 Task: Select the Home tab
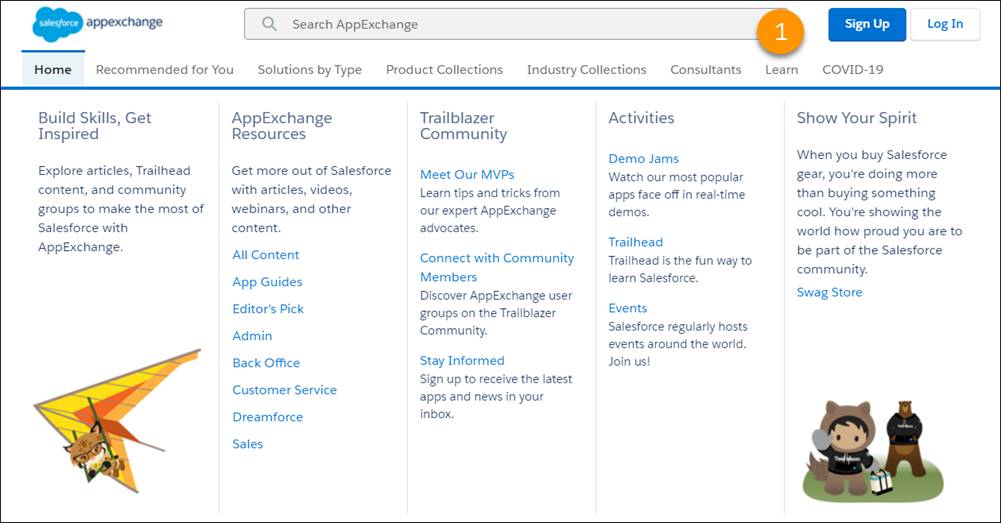(x=53, y=69)
